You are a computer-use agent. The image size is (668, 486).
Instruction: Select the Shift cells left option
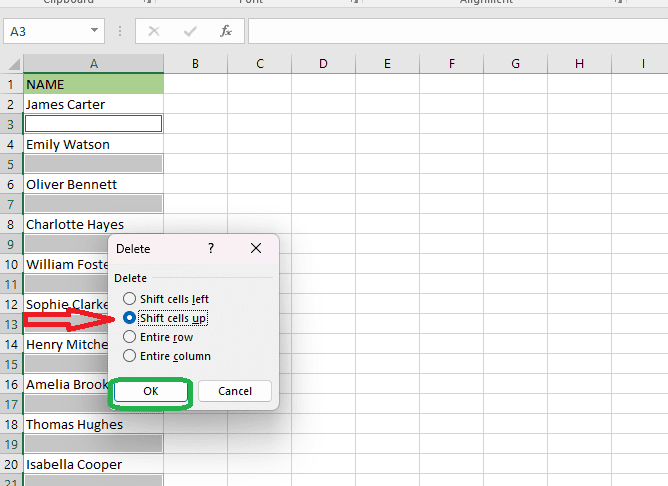point(129,299)
